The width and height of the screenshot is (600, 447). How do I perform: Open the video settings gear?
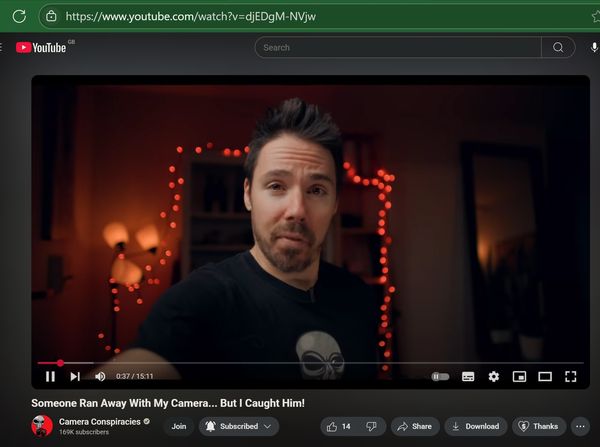(x=494, y=376)
